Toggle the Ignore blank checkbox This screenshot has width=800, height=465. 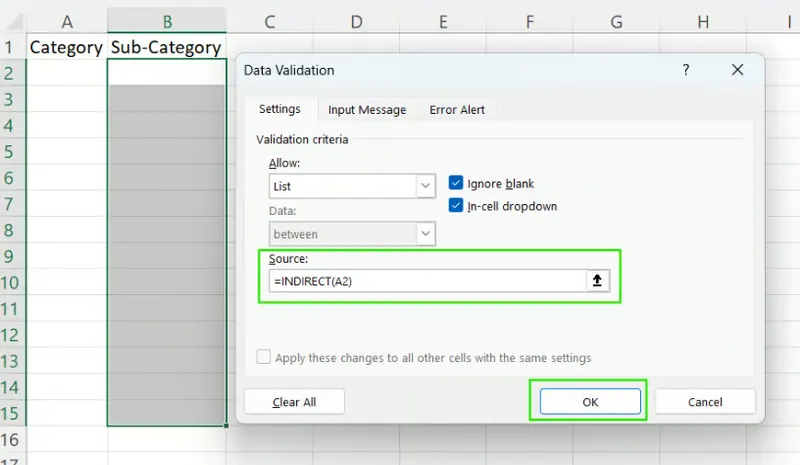(x=456, y=184)
